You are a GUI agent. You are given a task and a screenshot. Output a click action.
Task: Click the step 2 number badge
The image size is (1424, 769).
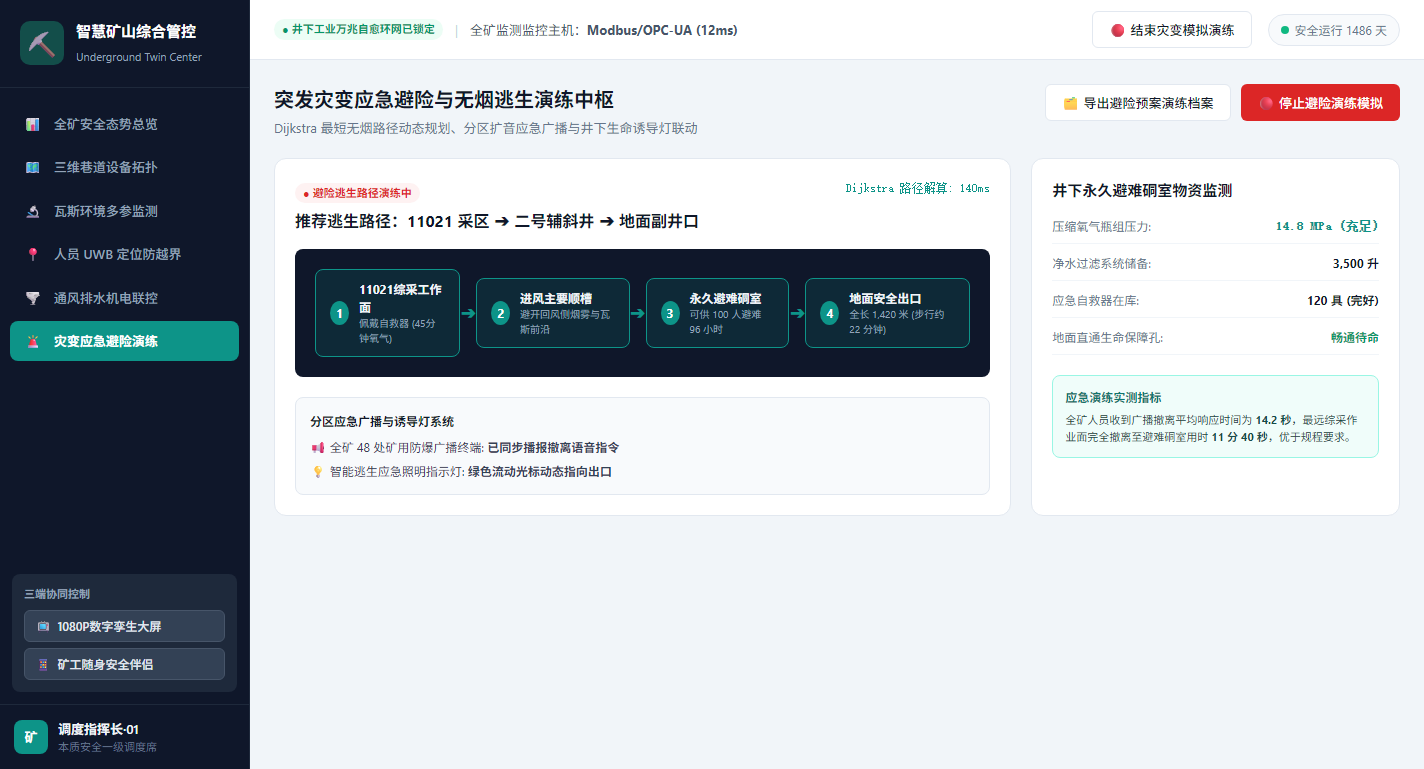pyautogui.click(x=501, y=313)
